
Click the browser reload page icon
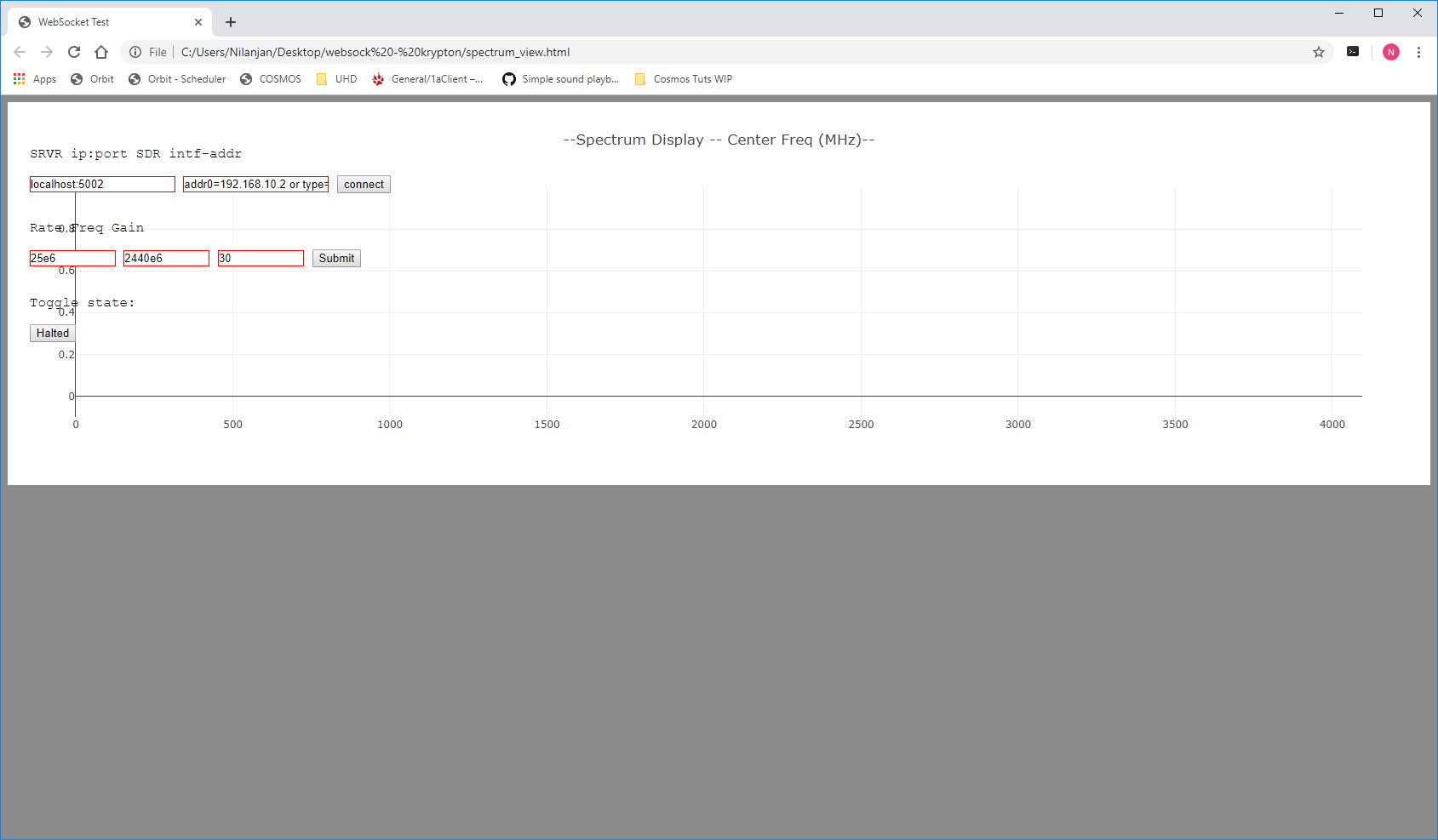tap(74, 52)
